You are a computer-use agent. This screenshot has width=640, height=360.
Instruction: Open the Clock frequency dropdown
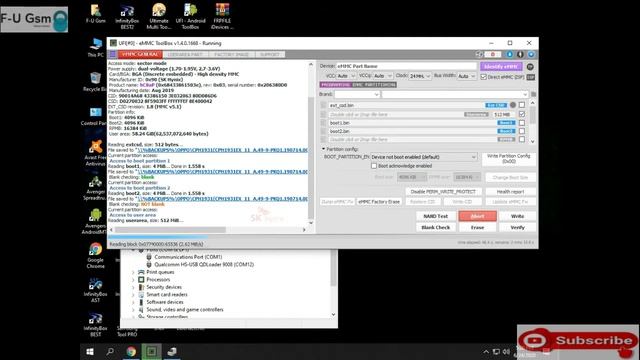point(420,76)
